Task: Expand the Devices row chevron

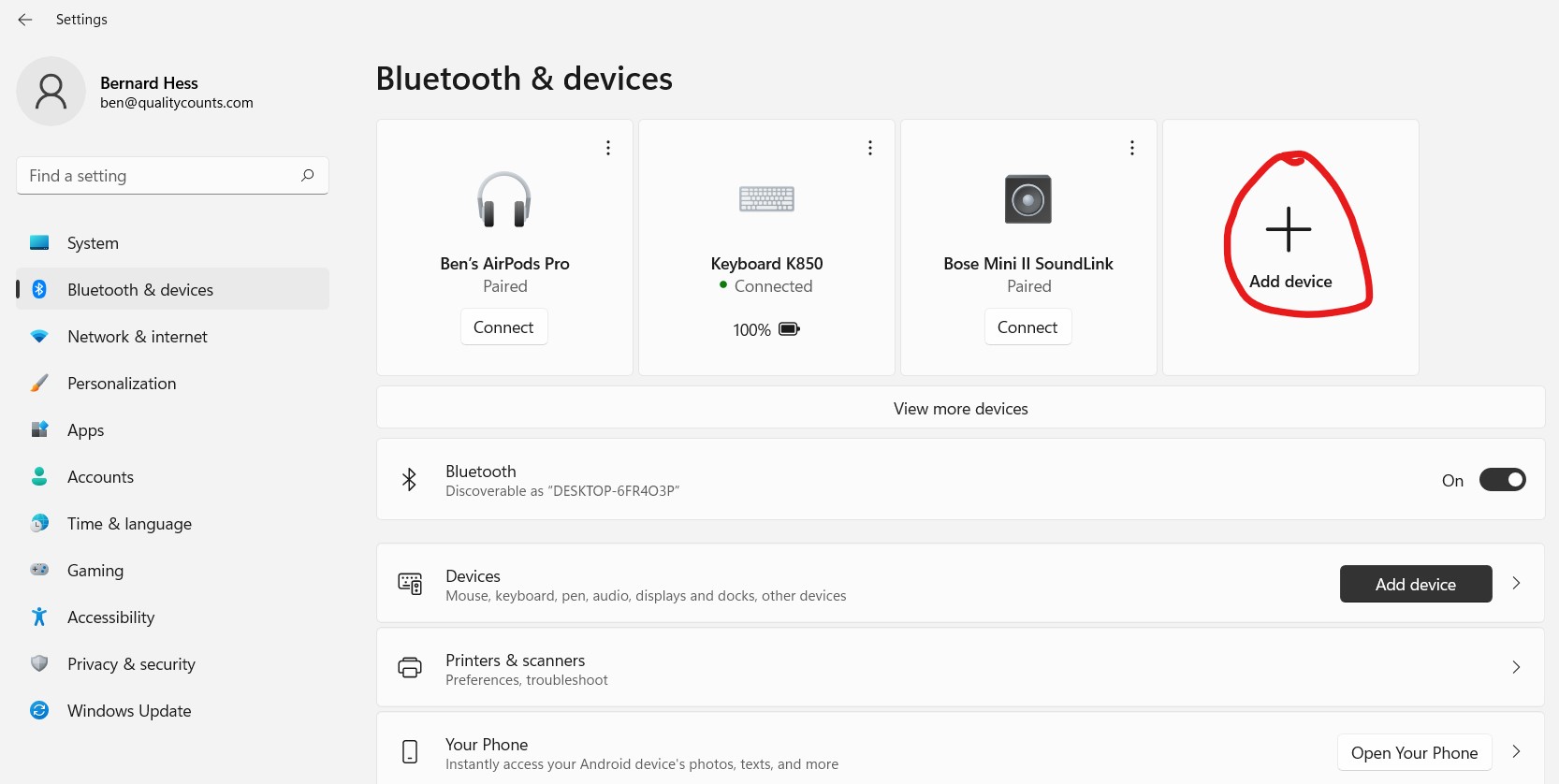Action: coord(1517,583)
